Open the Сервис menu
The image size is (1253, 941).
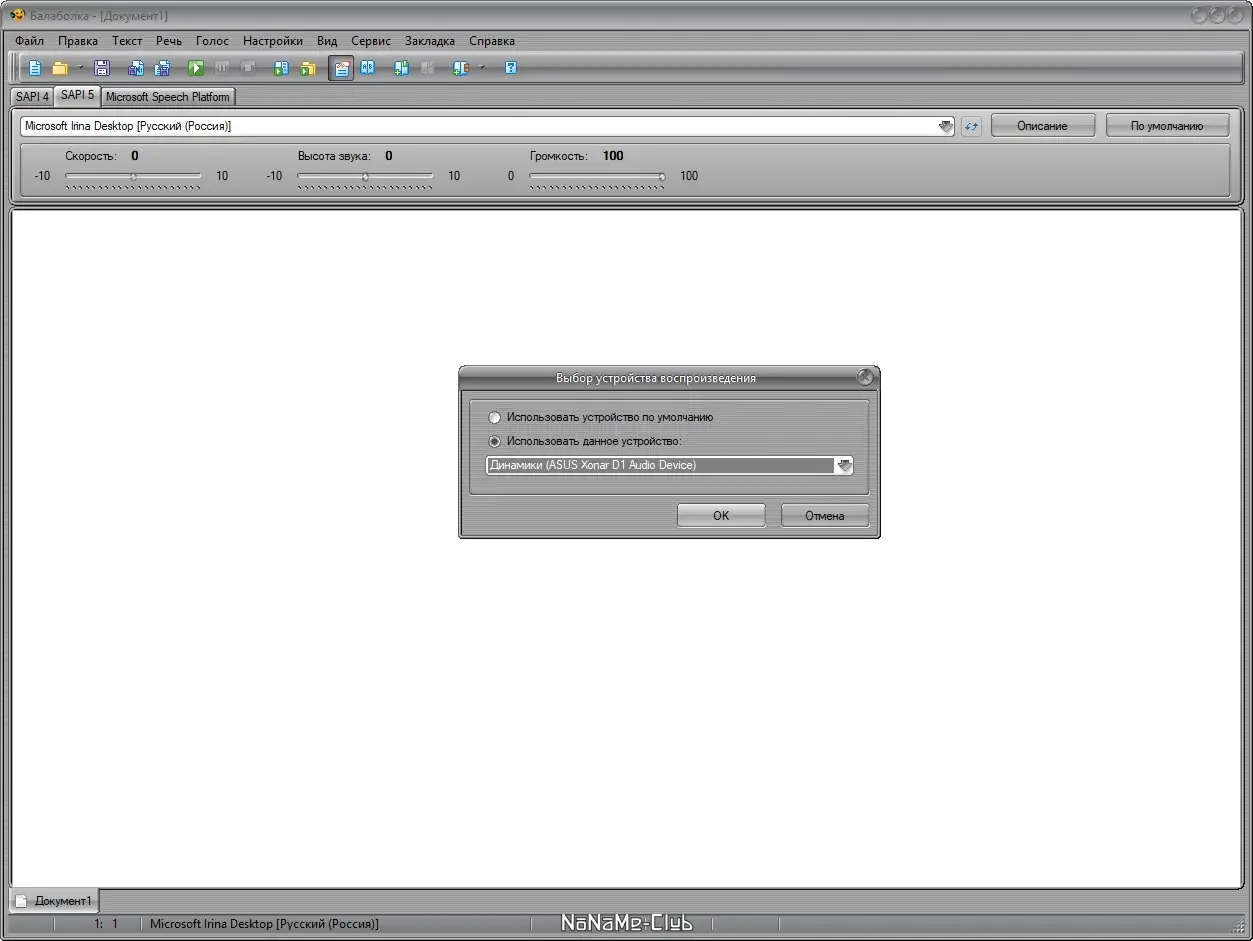click(371, 41)
